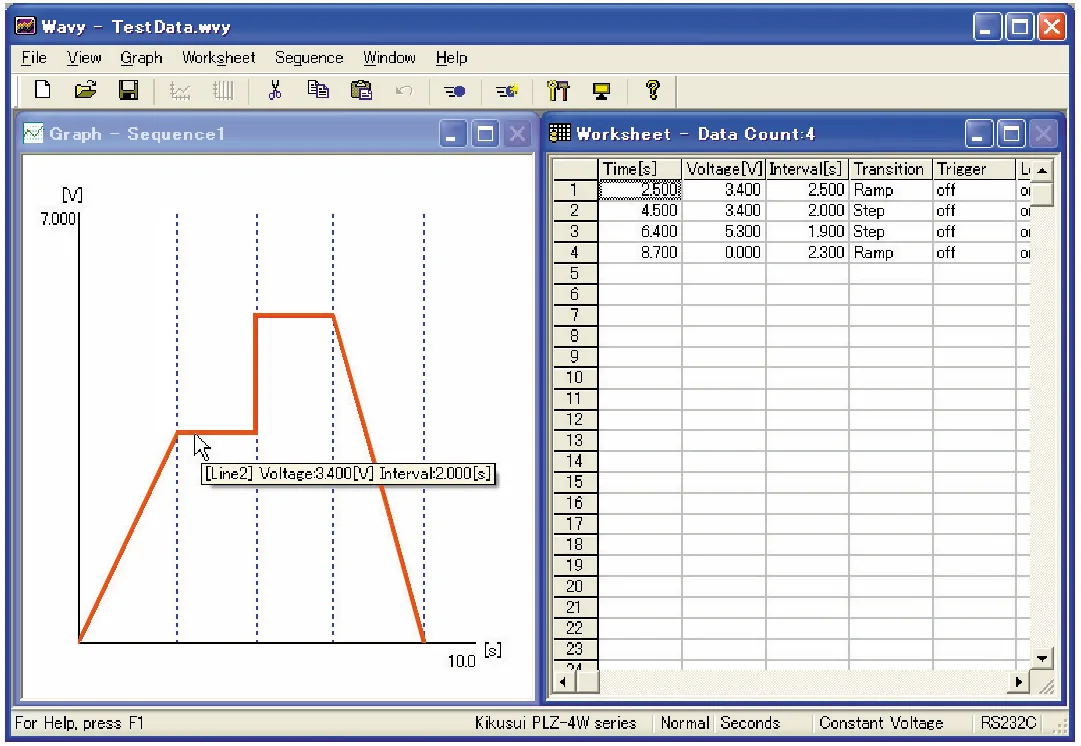Cut the selected worksheet cell
The height and width of the screenshot is (746, 1081).
275,90
